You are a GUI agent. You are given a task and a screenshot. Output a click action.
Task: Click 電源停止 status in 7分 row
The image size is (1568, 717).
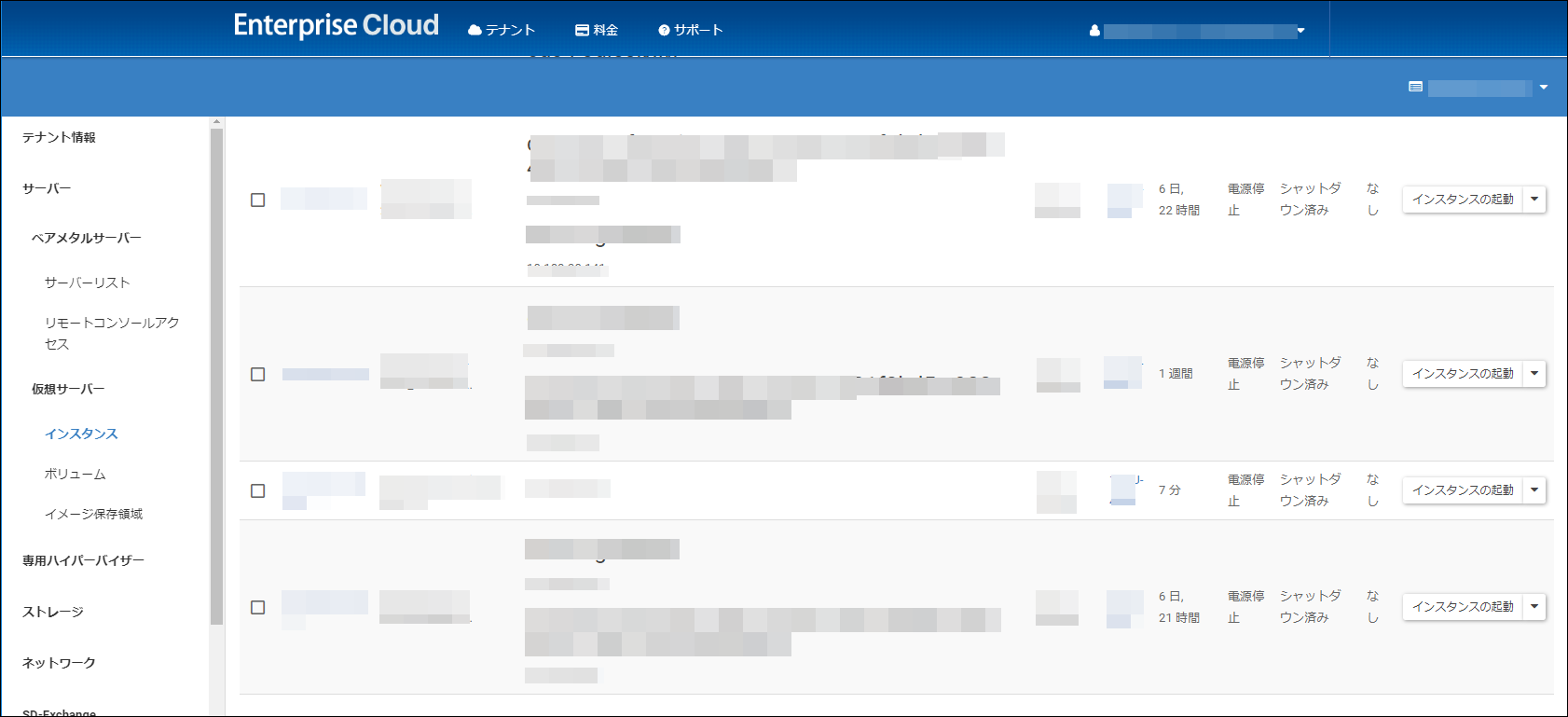pos(1245,490)
